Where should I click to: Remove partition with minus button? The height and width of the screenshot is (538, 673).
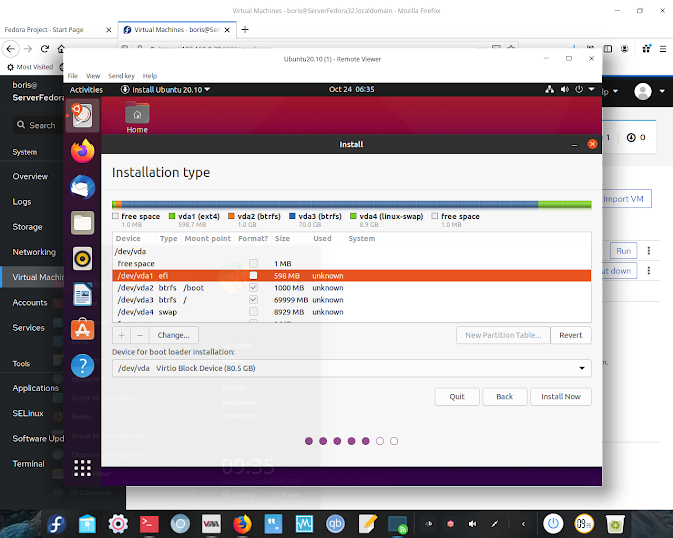coord(140,335)
